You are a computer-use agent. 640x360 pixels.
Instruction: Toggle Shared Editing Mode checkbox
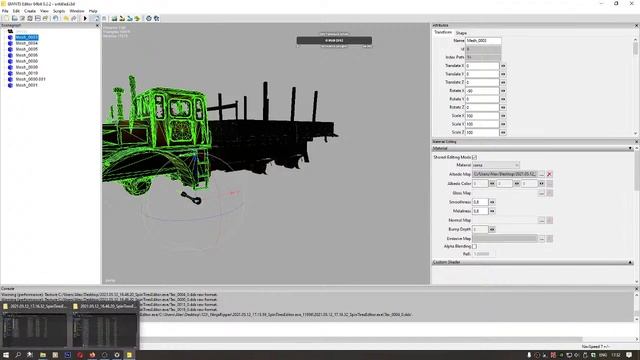click(x=474, y=157)
